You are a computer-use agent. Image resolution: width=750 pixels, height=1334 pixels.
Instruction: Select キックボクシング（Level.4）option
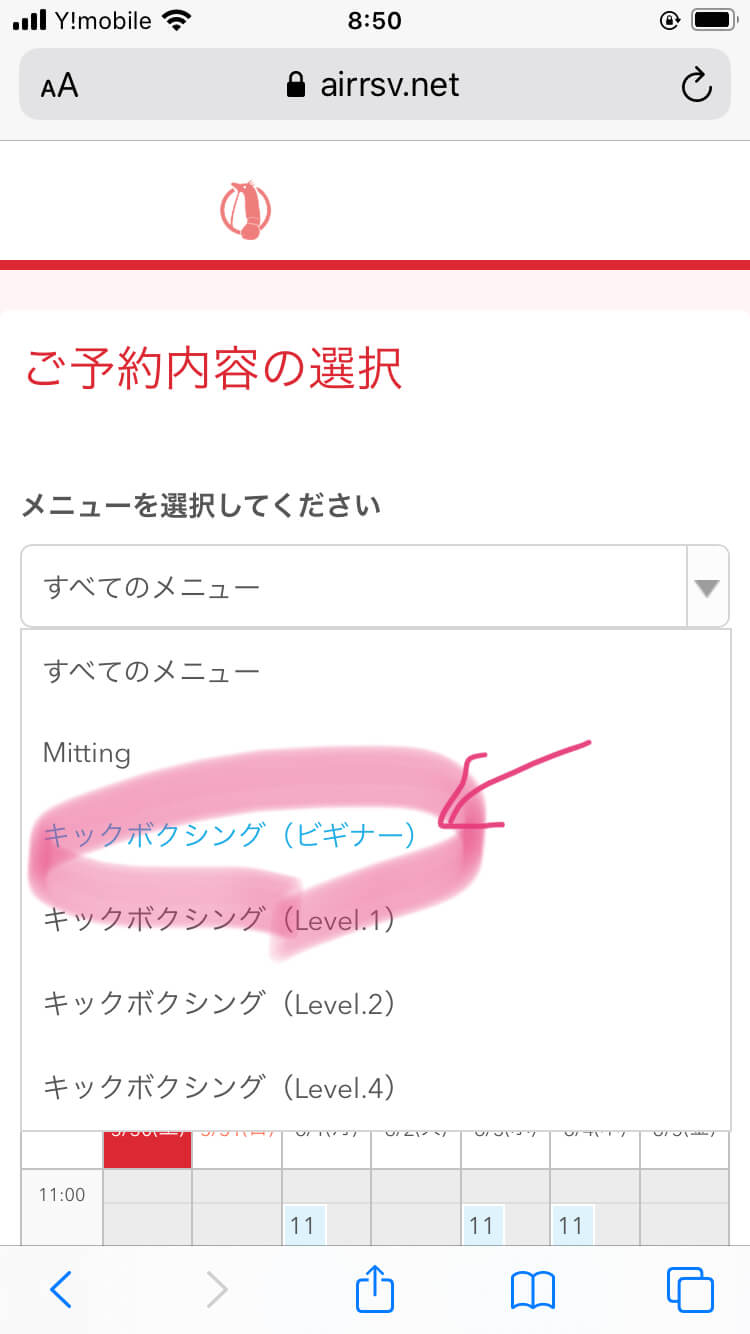tap(220, 1086)
